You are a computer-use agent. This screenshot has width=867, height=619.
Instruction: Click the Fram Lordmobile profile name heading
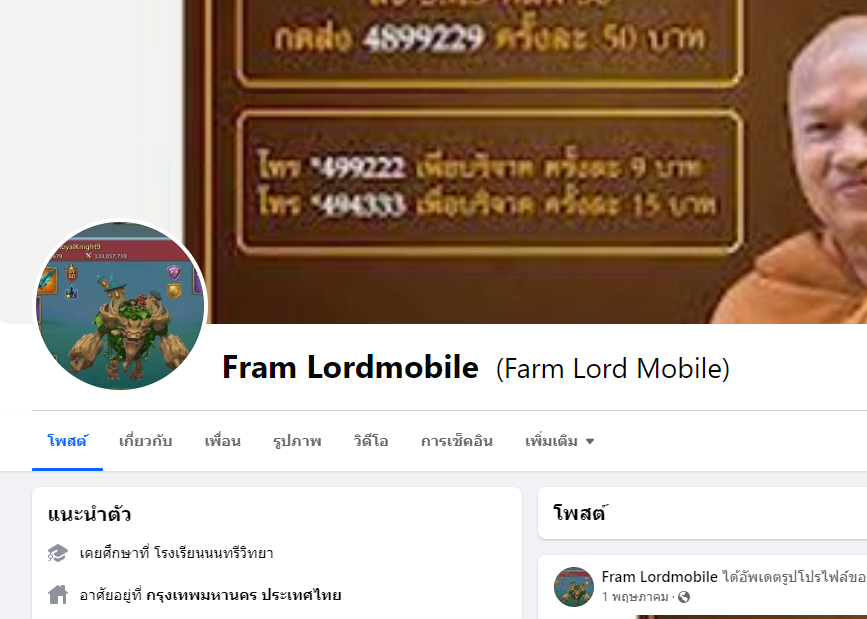click(x=350, y=367)
